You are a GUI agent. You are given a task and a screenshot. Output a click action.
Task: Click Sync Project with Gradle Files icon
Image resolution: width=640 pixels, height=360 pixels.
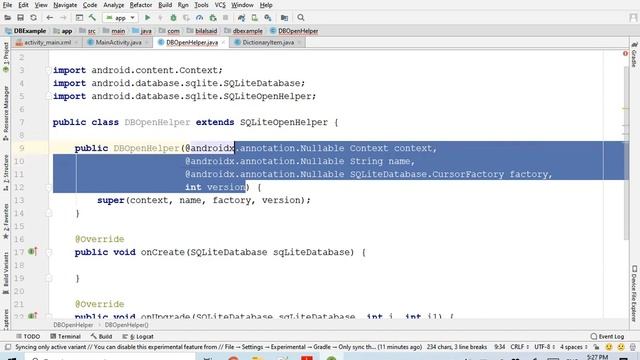point(242,18)
